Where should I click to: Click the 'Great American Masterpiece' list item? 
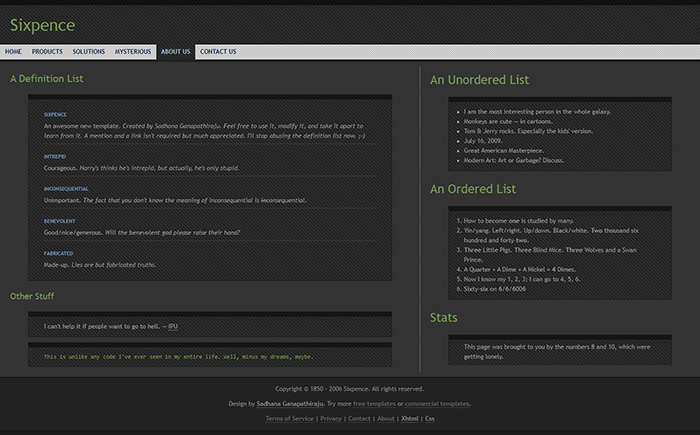(x=504, y=151)
